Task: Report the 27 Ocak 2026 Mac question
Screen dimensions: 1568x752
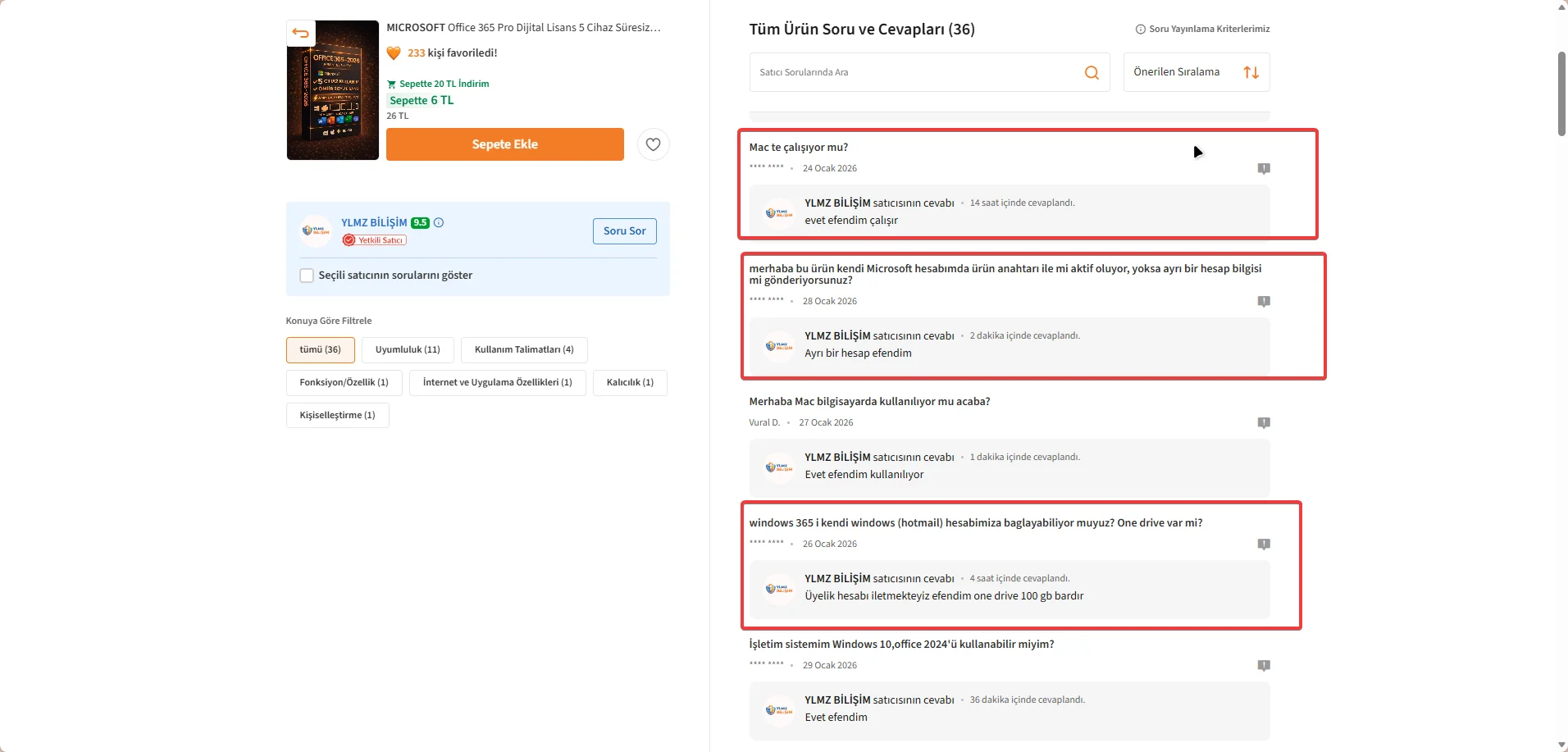Action: (x=1264, y=423)
